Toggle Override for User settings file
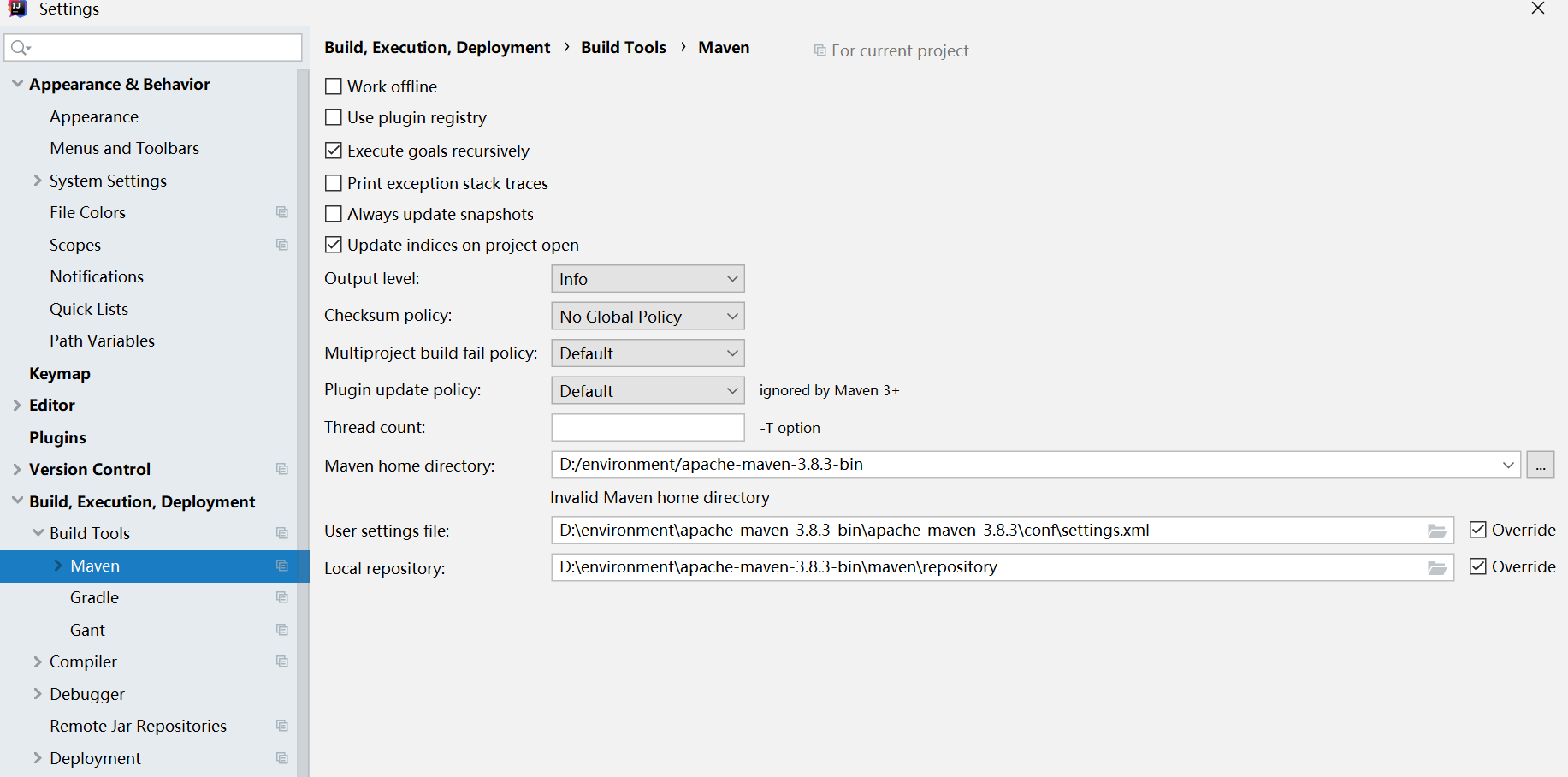The height and width of the screenshot is (777, 1568). tap(1478, 530)
